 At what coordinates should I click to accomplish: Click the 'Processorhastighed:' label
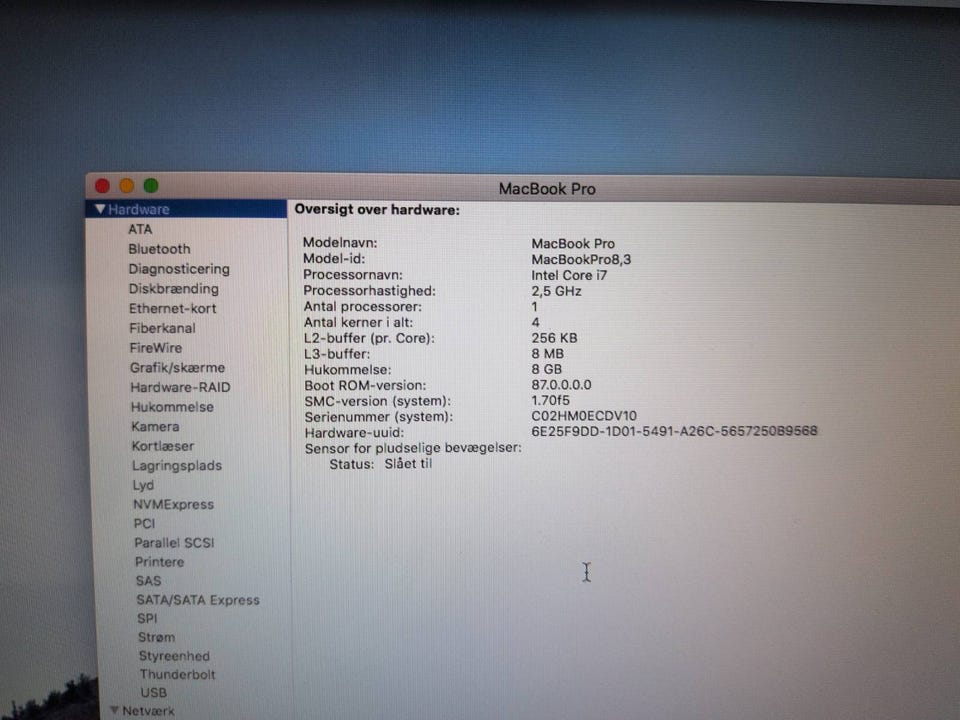[x=370, y=291]
